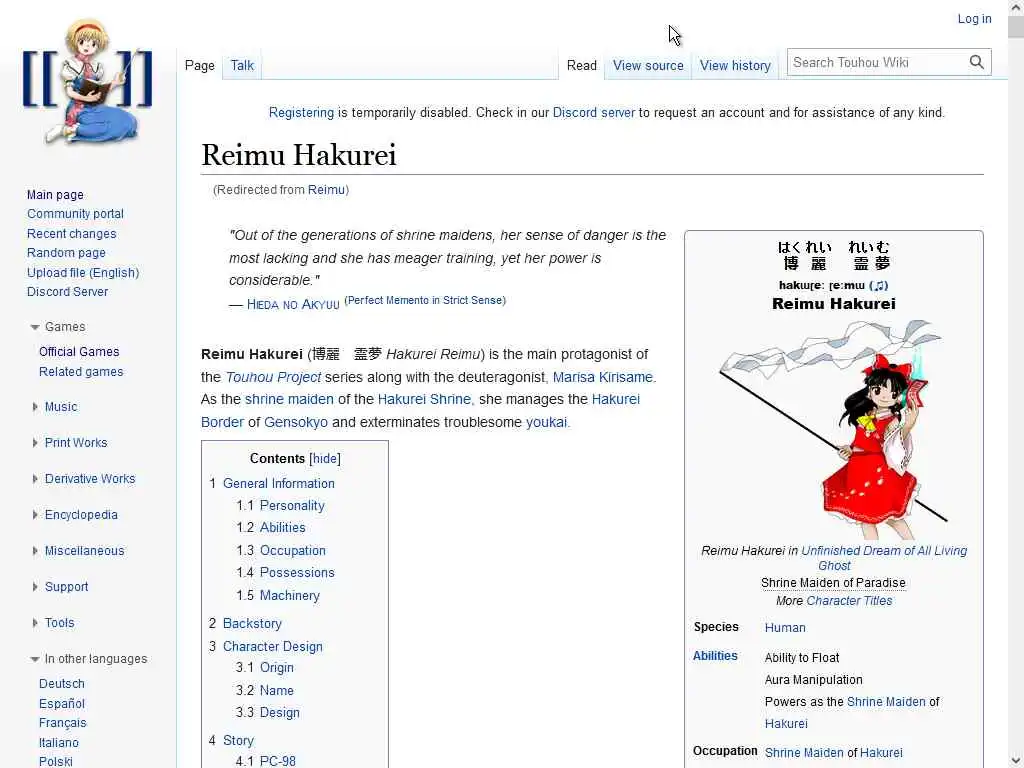The image size is (1024, 768).
Task: Open sidebar Discord Server link
Action: [67, 291]
